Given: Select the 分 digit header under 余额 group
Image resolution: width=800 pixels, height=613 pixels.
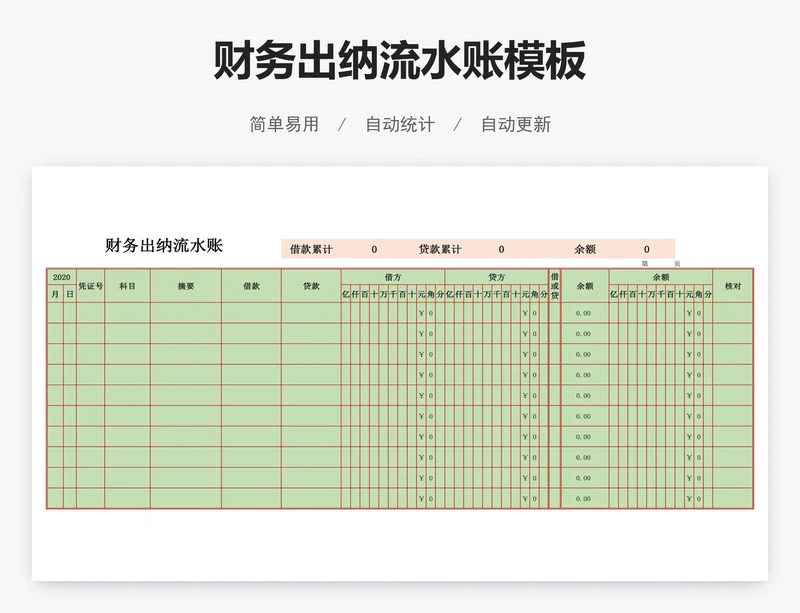Looking at the screenshot, I should pyautogui.click(x=708, y=294).
